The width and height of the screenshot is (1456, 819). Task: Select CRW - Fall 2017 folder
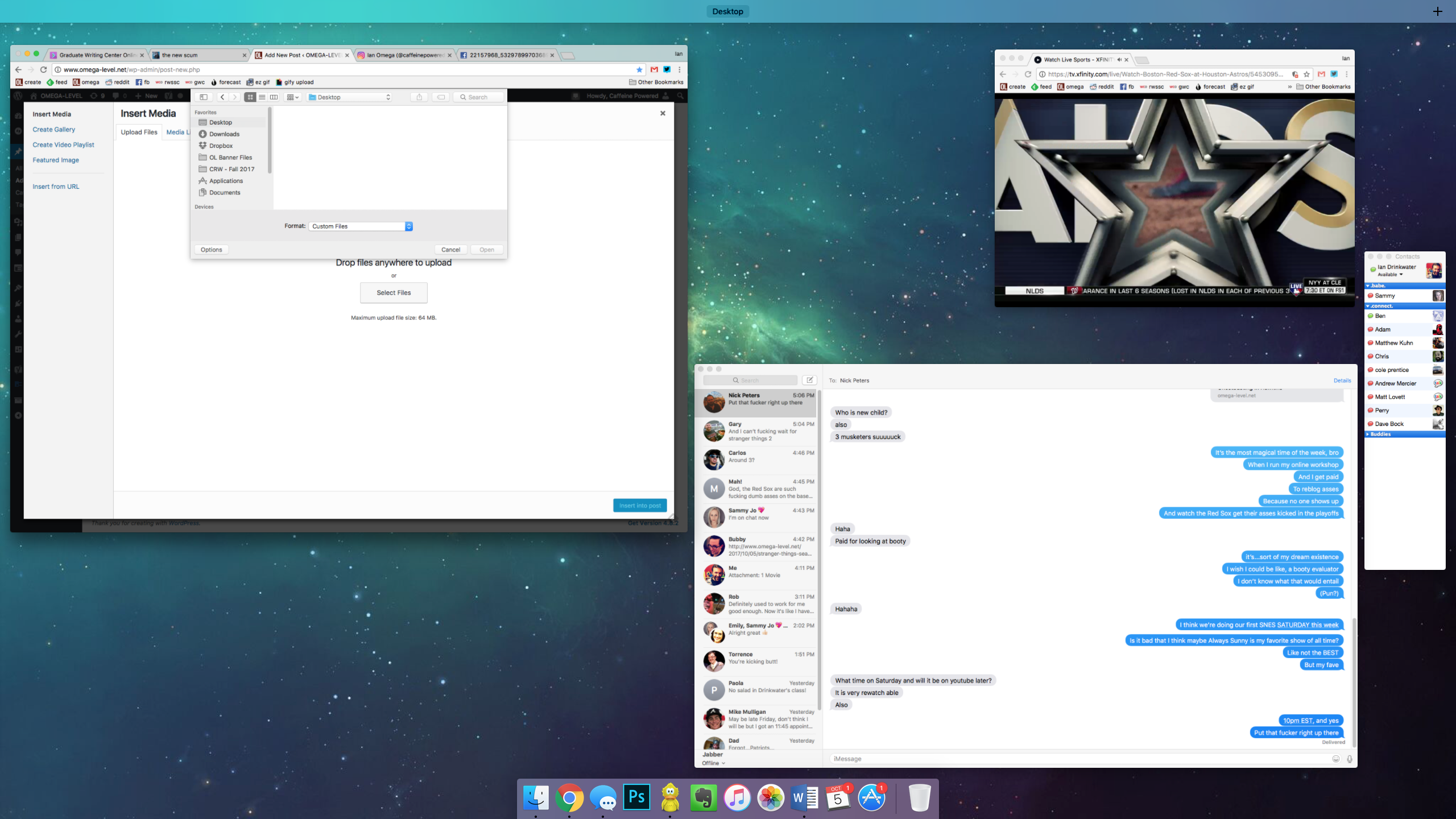click(x=231, y=169)
